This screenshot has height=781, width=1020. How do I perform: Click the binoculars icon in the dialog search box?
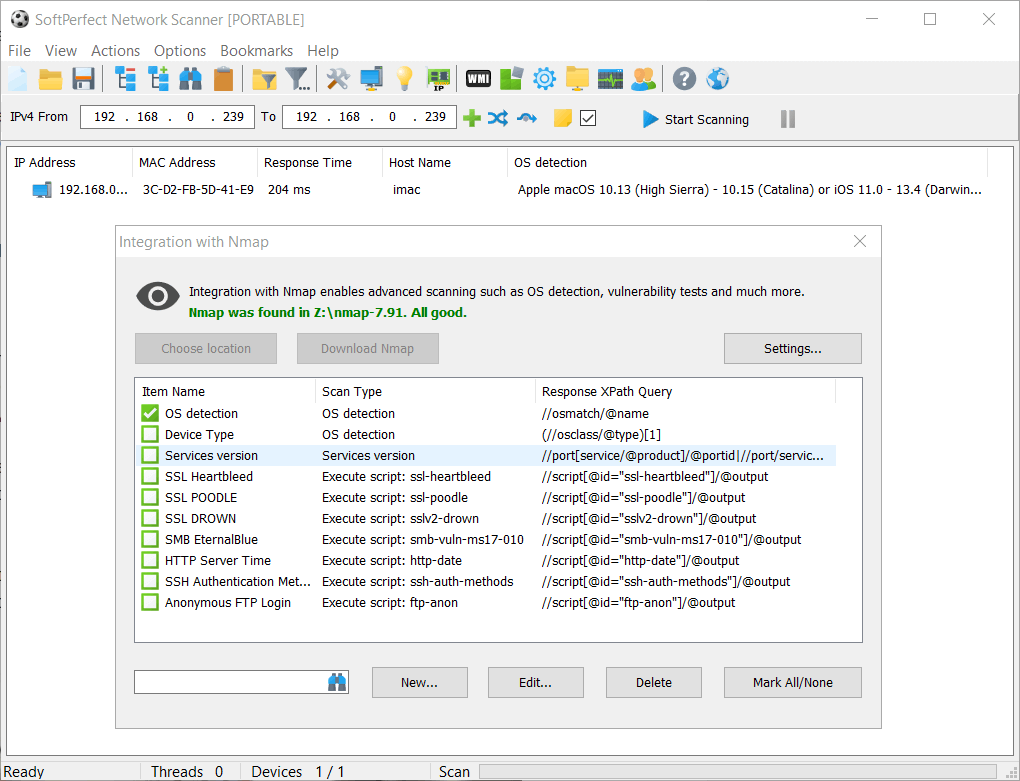tap(337, 682)
